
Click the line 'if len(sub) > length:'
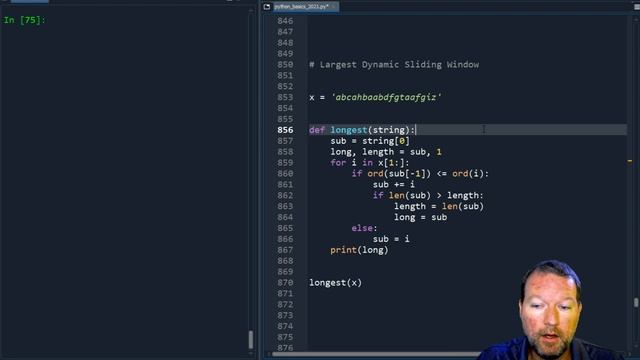(x=428, y=196)
